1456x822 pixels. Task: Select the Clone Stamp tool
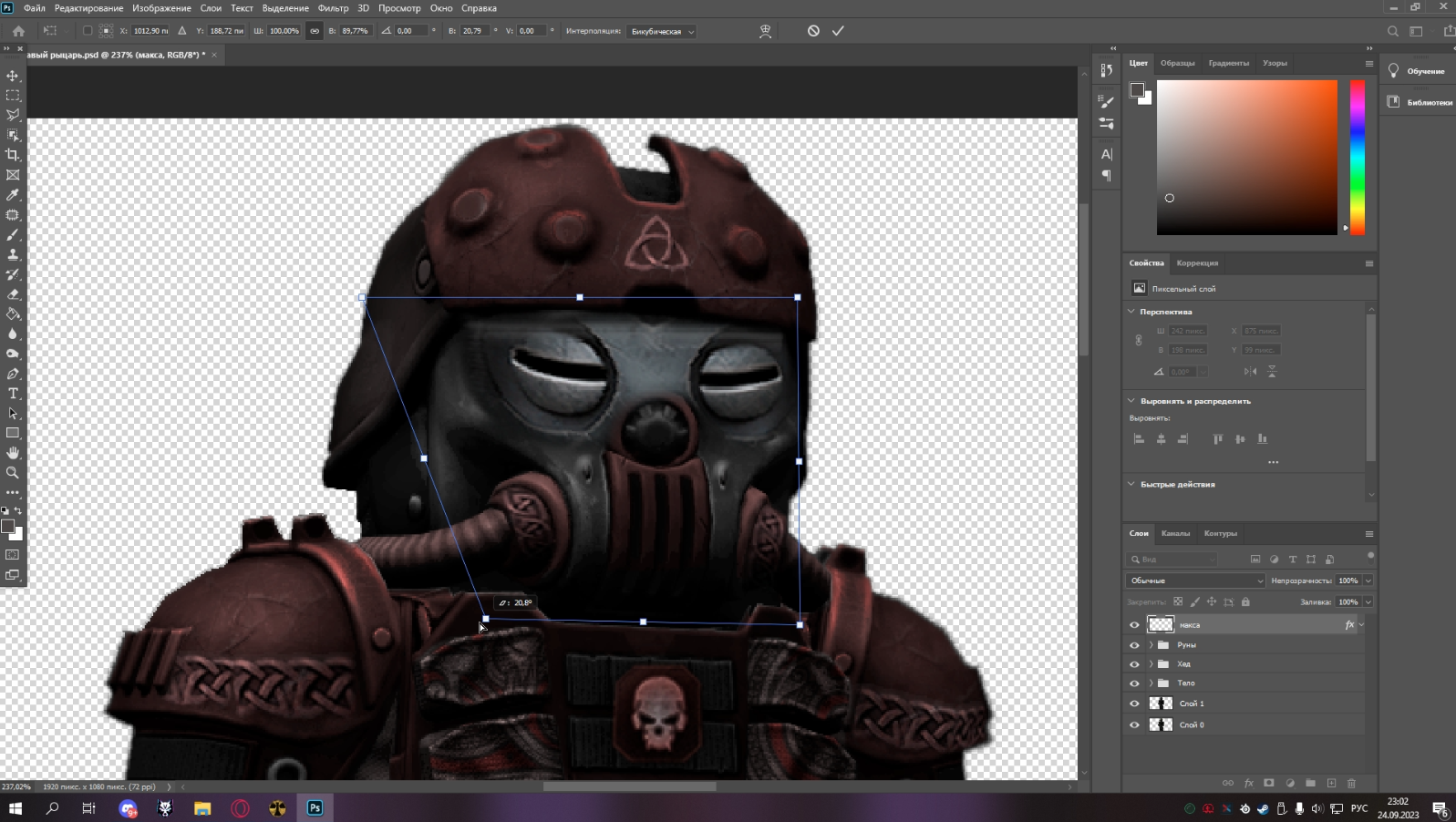point(13,254)
